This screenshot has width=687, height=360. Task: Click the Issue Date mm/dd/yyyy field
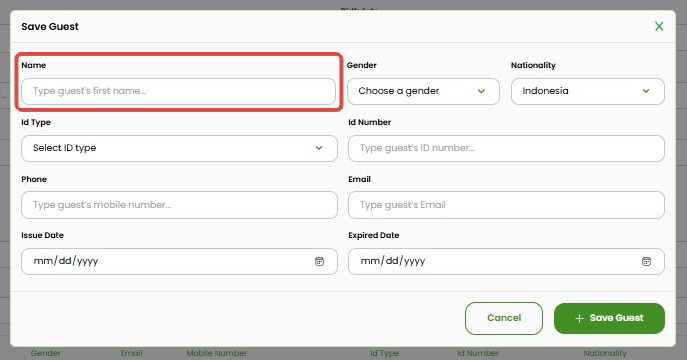point(179,261)
